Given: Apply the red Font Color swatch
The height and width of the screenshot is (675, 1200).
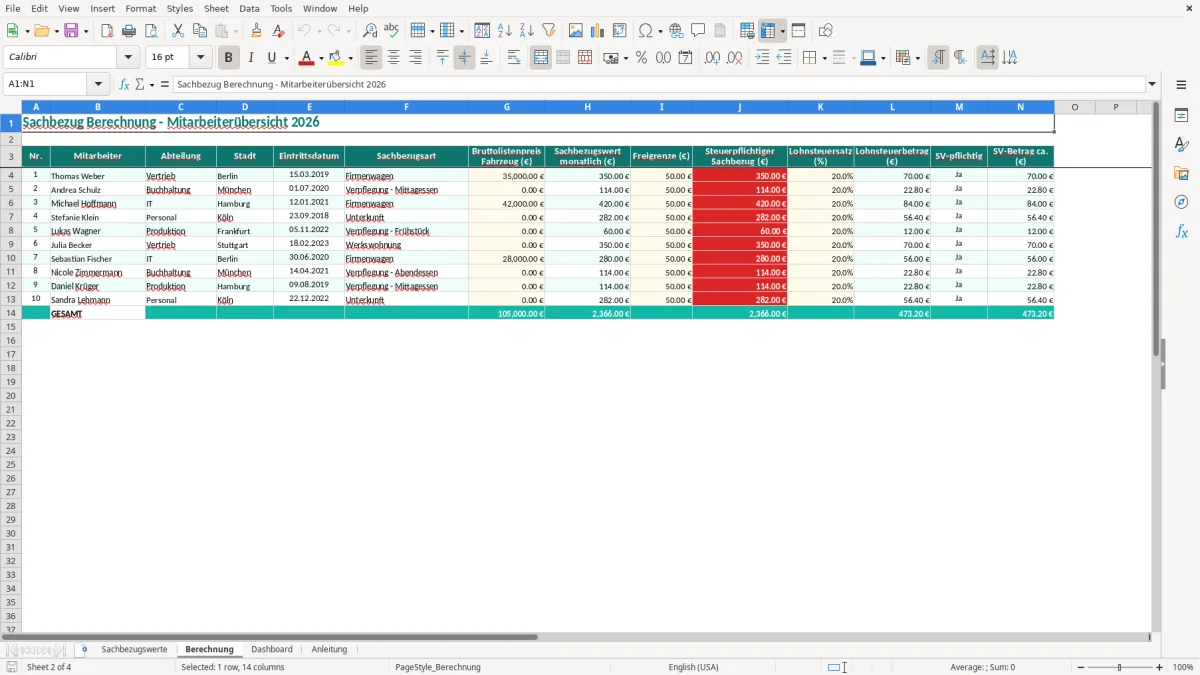Looking at the screenshot, I should (x=307, y=58).
